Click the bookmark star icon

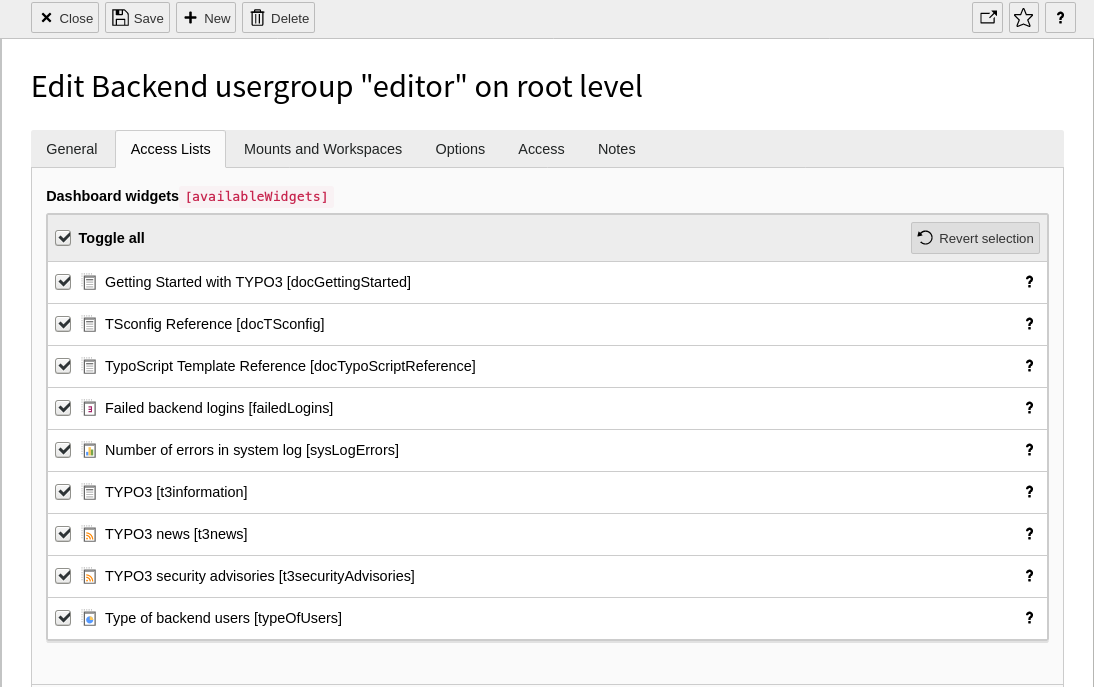pyautogui.click(x=1023, y=17)
